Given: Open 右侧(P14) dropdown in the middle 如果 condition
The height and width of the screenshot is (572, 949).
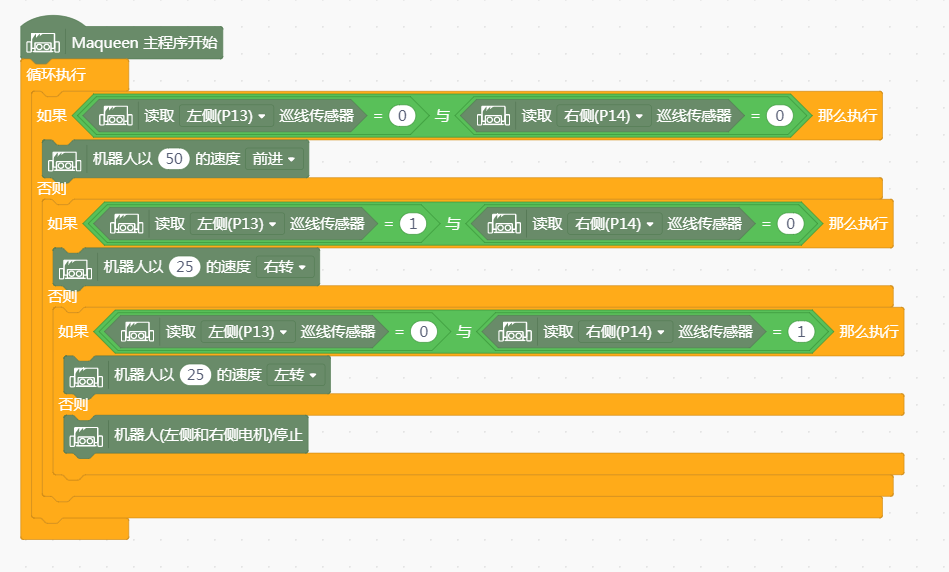Looking at the screenshot, I should tap(614, 224).
